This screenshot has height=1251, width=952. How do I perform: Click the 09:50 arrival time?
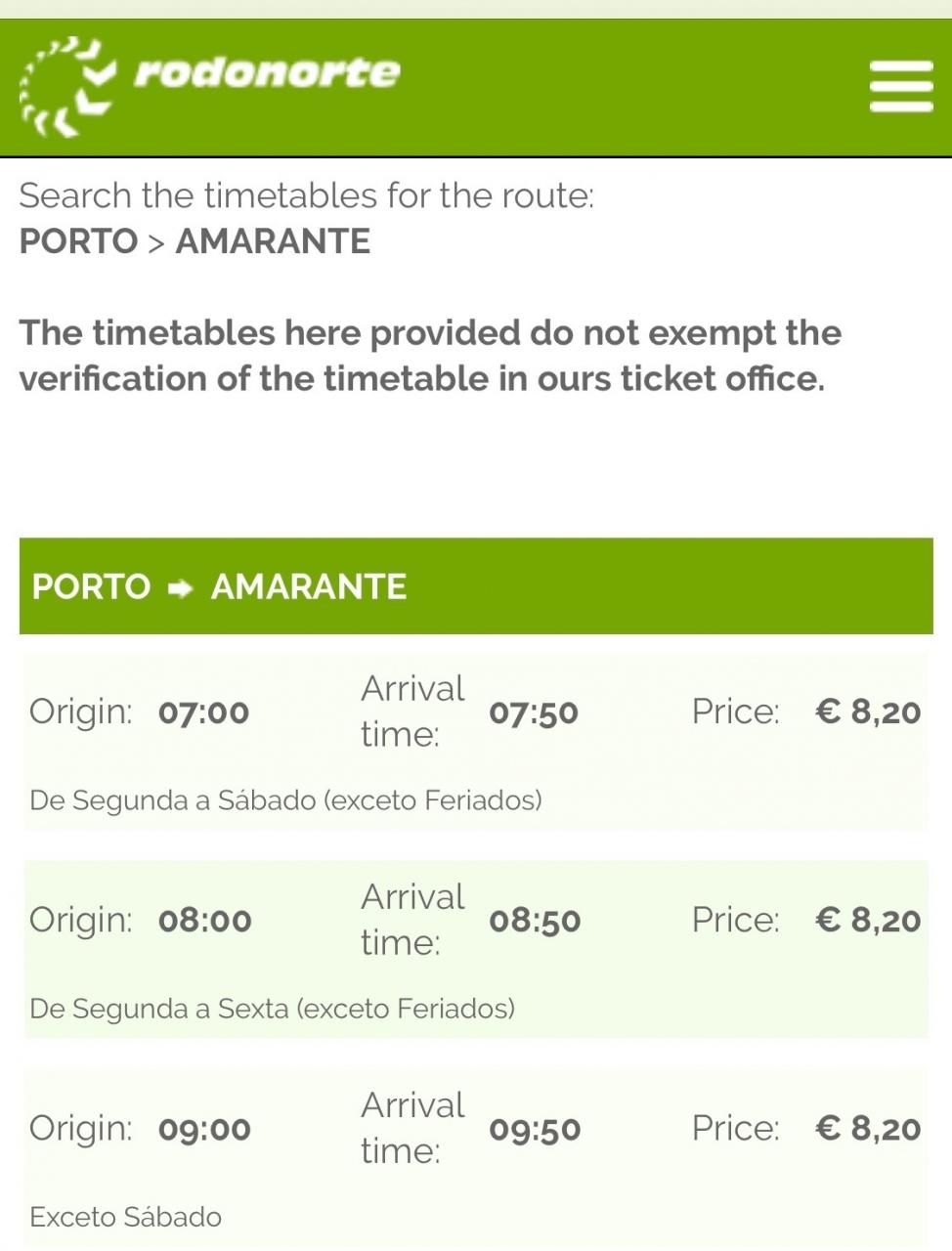click(x=535, y=1129)
